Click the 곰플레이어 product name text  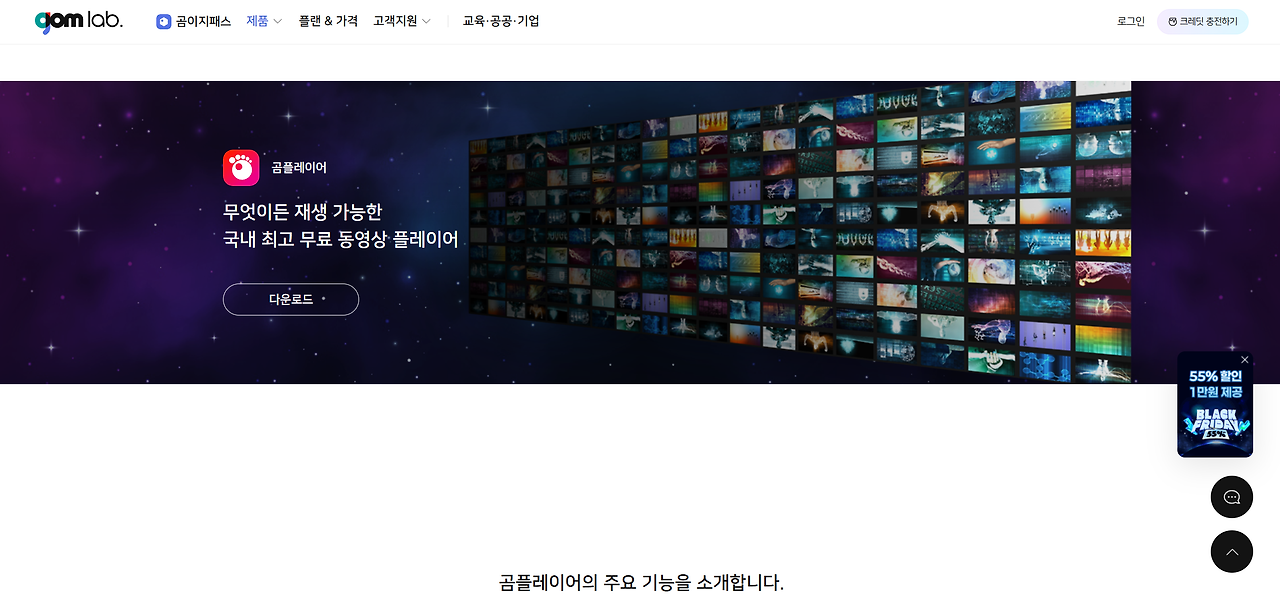coord(299,168)
